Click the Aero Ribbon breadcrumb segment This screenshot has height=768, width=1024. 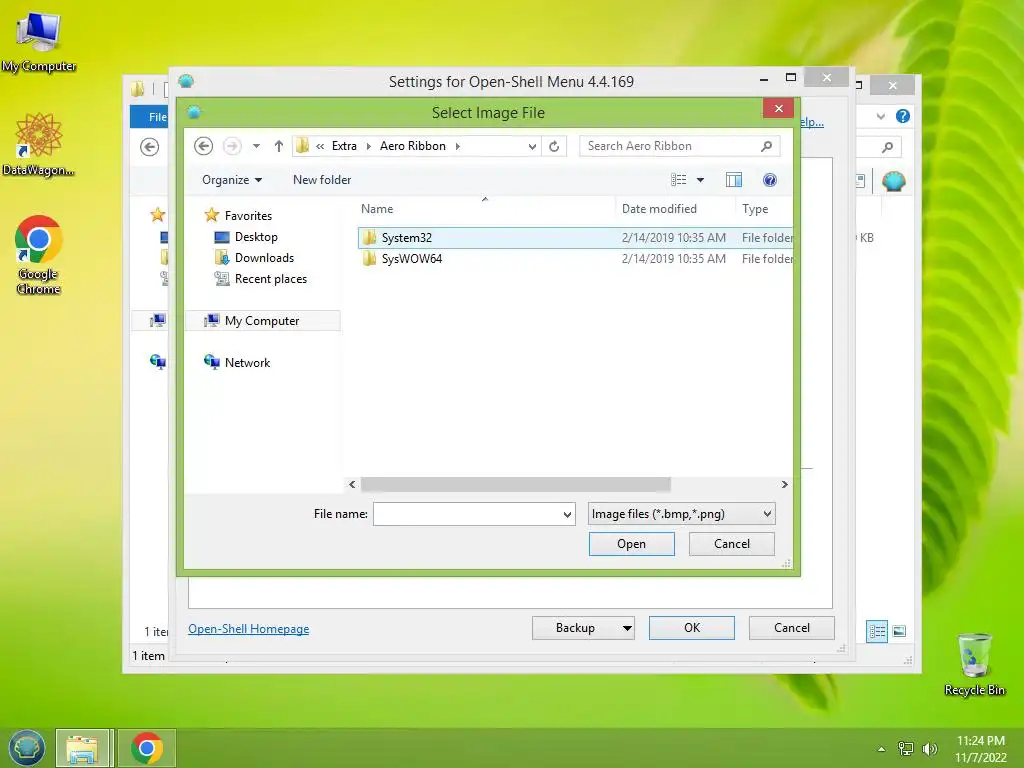413,146
